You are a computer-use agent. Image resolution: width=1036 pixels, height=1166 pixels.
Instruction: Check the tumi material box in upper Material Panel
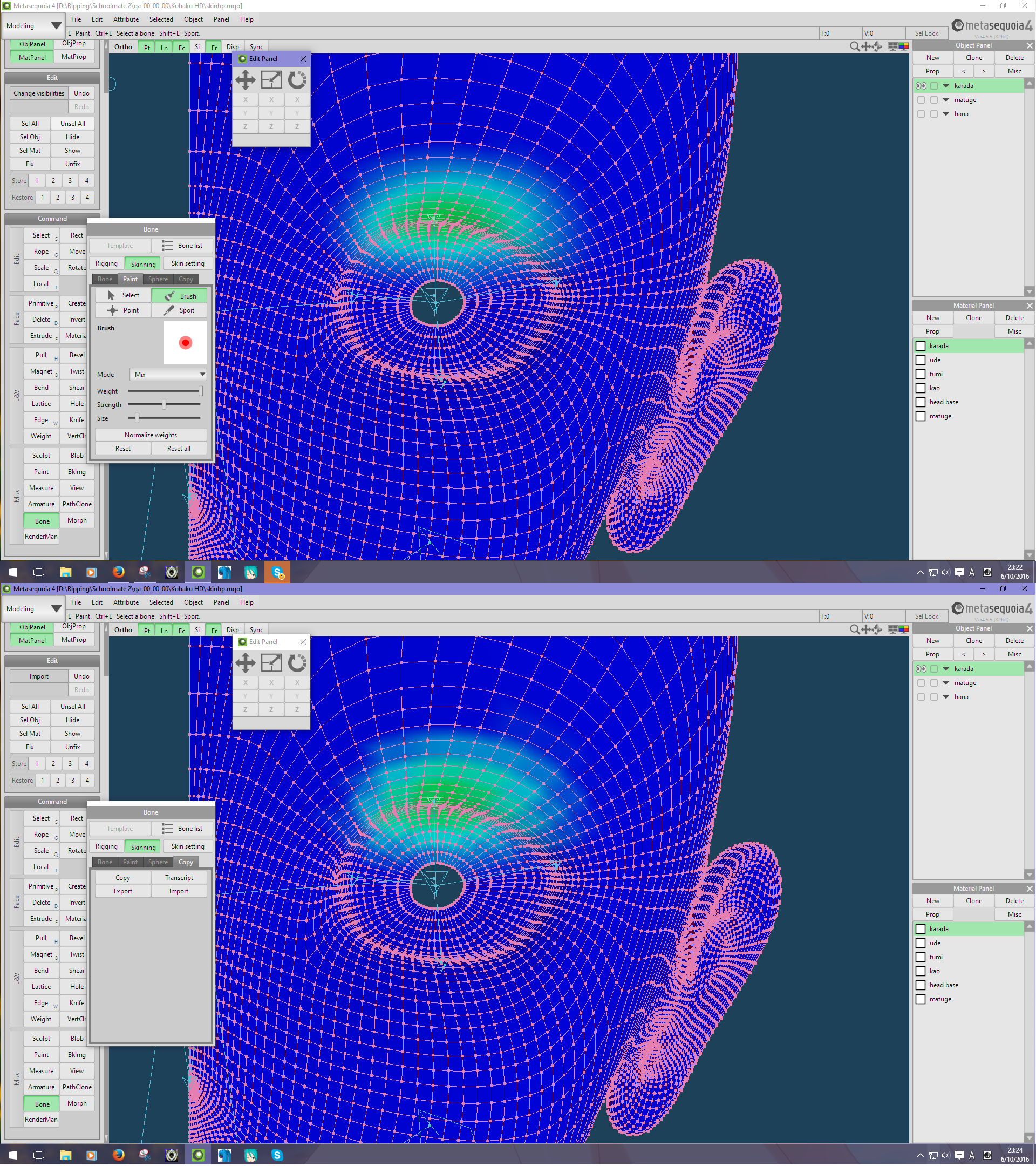[x=920, y=375]
